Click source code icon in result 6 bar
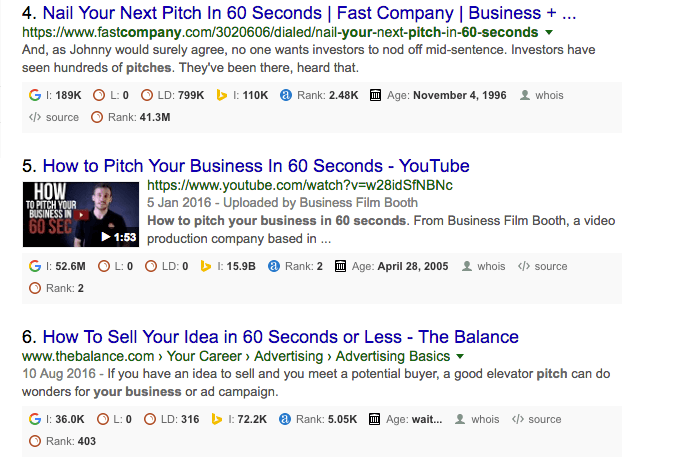Image resolution: width=683 pixels, height=464 pixels. tap(517, 419)
